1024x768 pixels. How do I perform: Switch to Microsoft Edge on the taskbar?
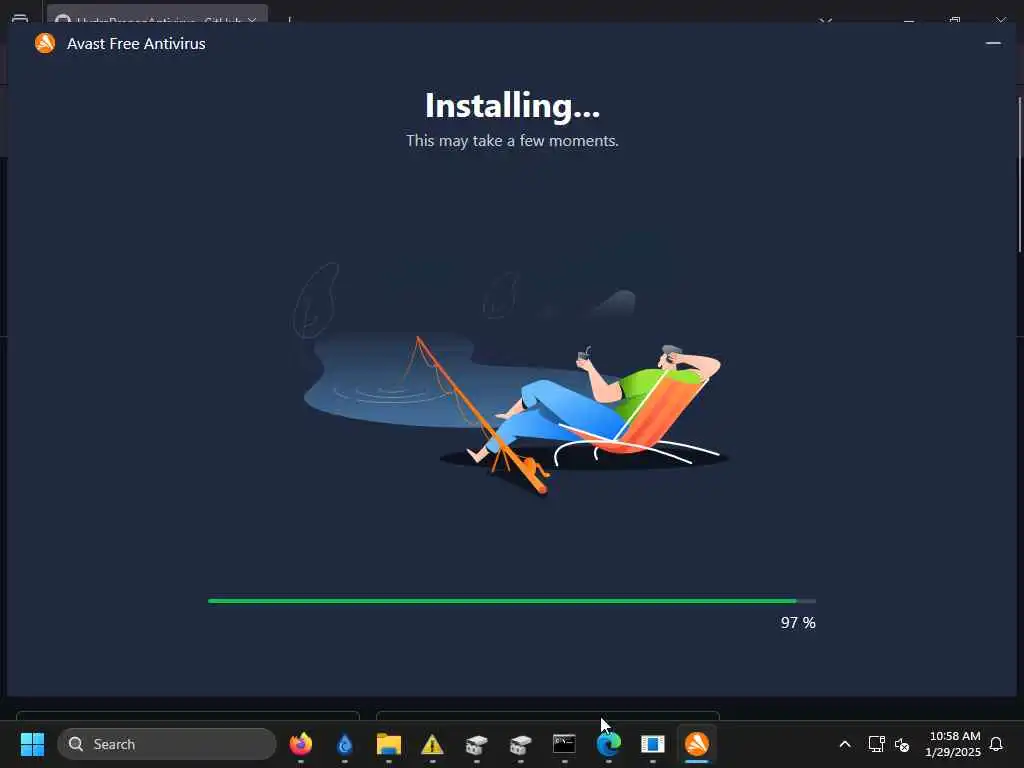(x=609, y=744)
